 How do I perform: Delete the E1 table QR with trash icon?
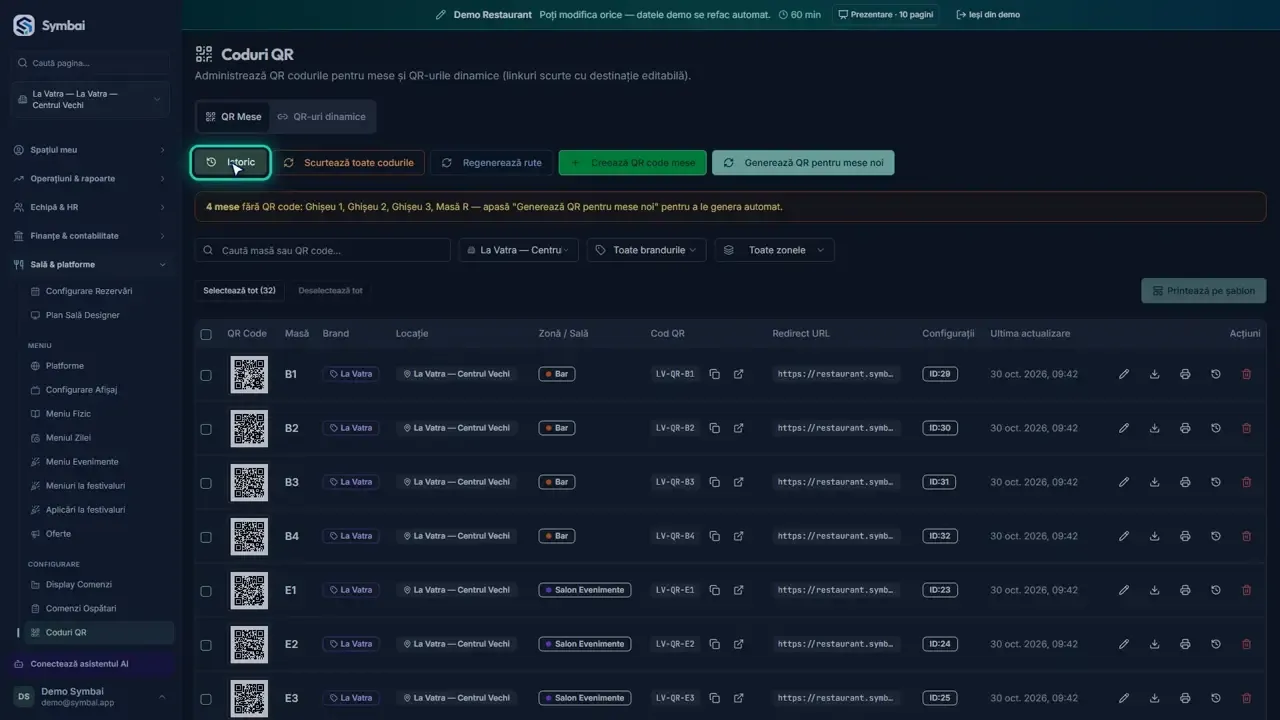click(x=1246, y=590)
